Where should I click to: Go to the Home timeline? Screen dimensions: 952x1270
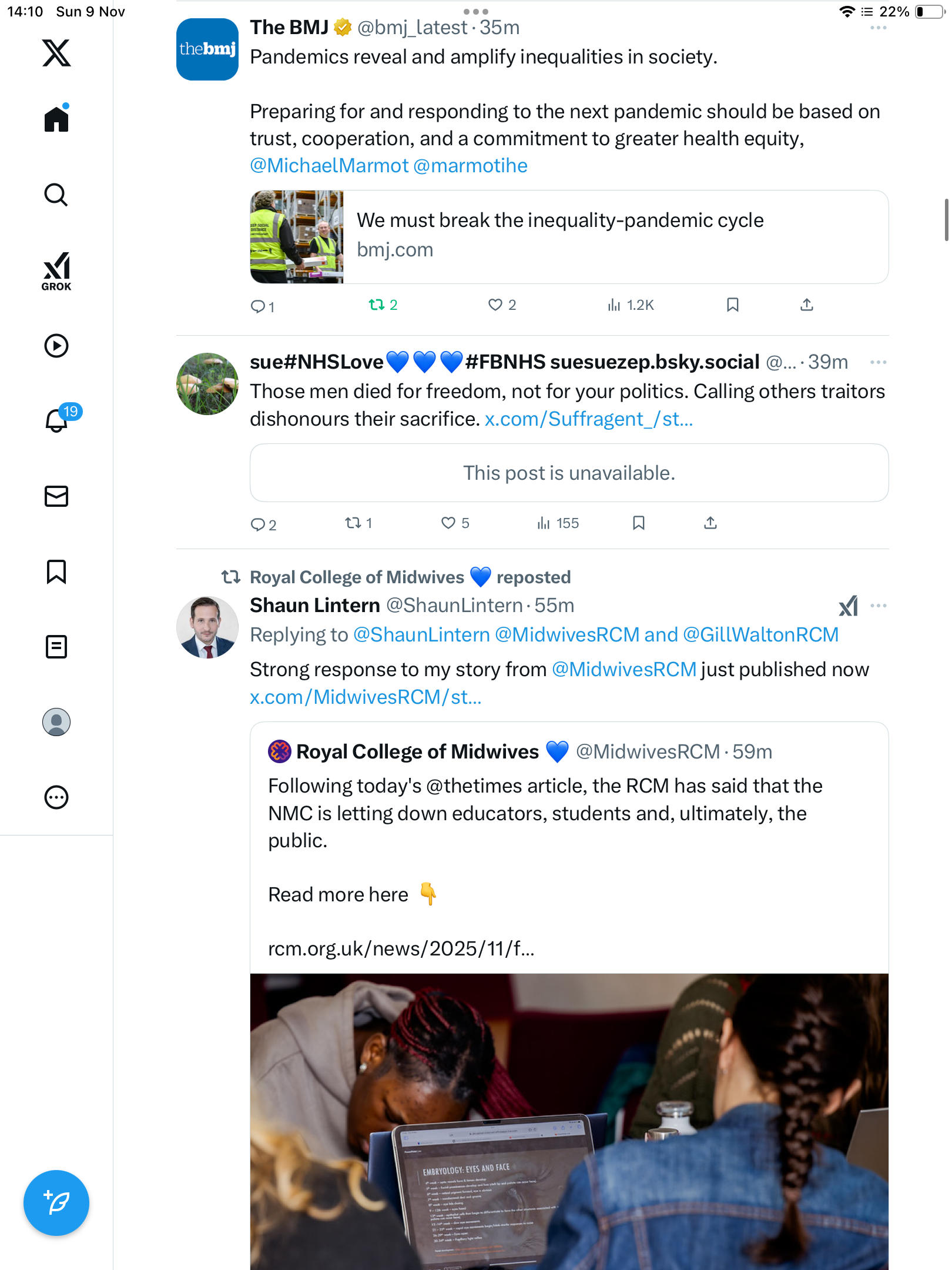click(56, 119)
